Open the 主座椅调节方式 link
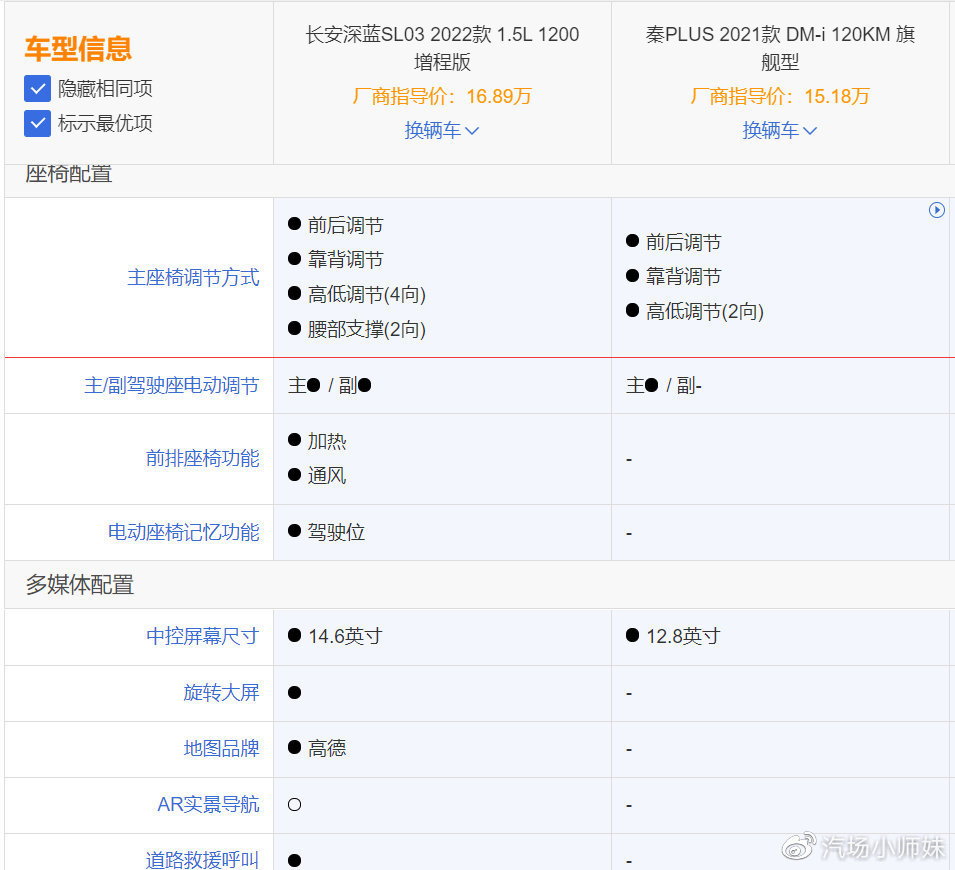 (193, 278)
